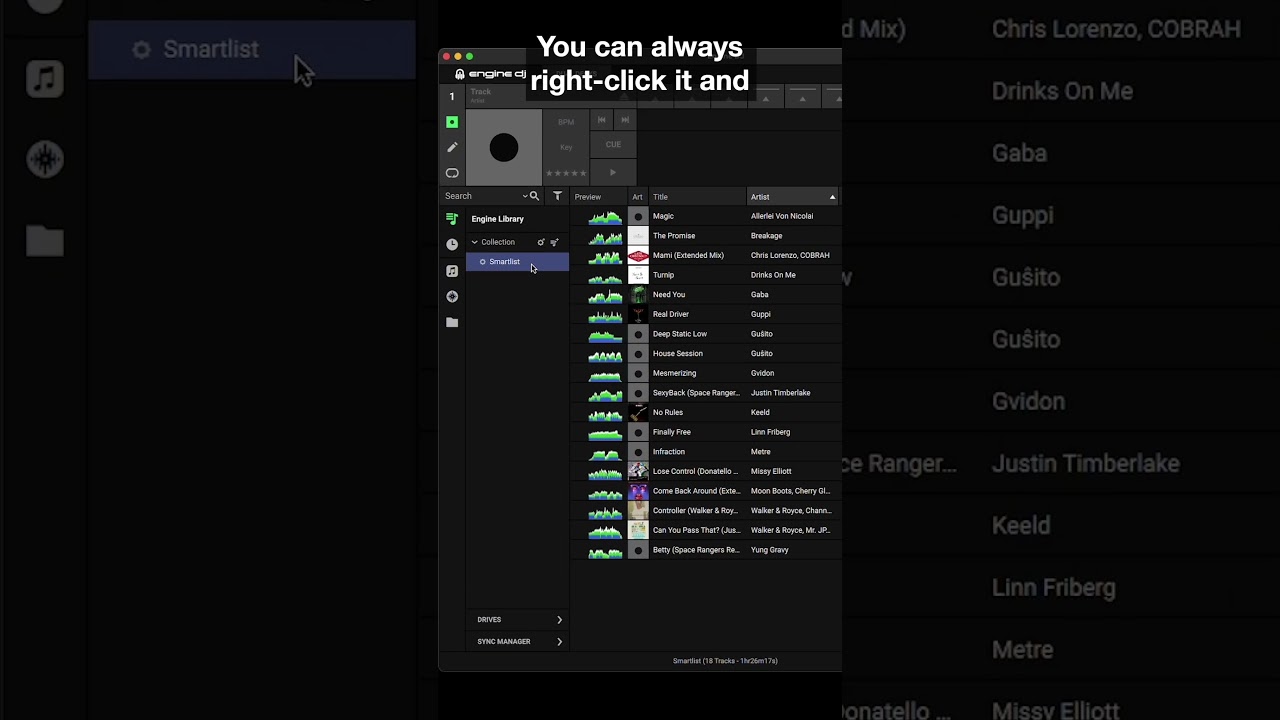Reverse sort on the Artist column header
The height and width of the screenshot is (720, 1280).
pyautogui.click(x=794, y=197)
